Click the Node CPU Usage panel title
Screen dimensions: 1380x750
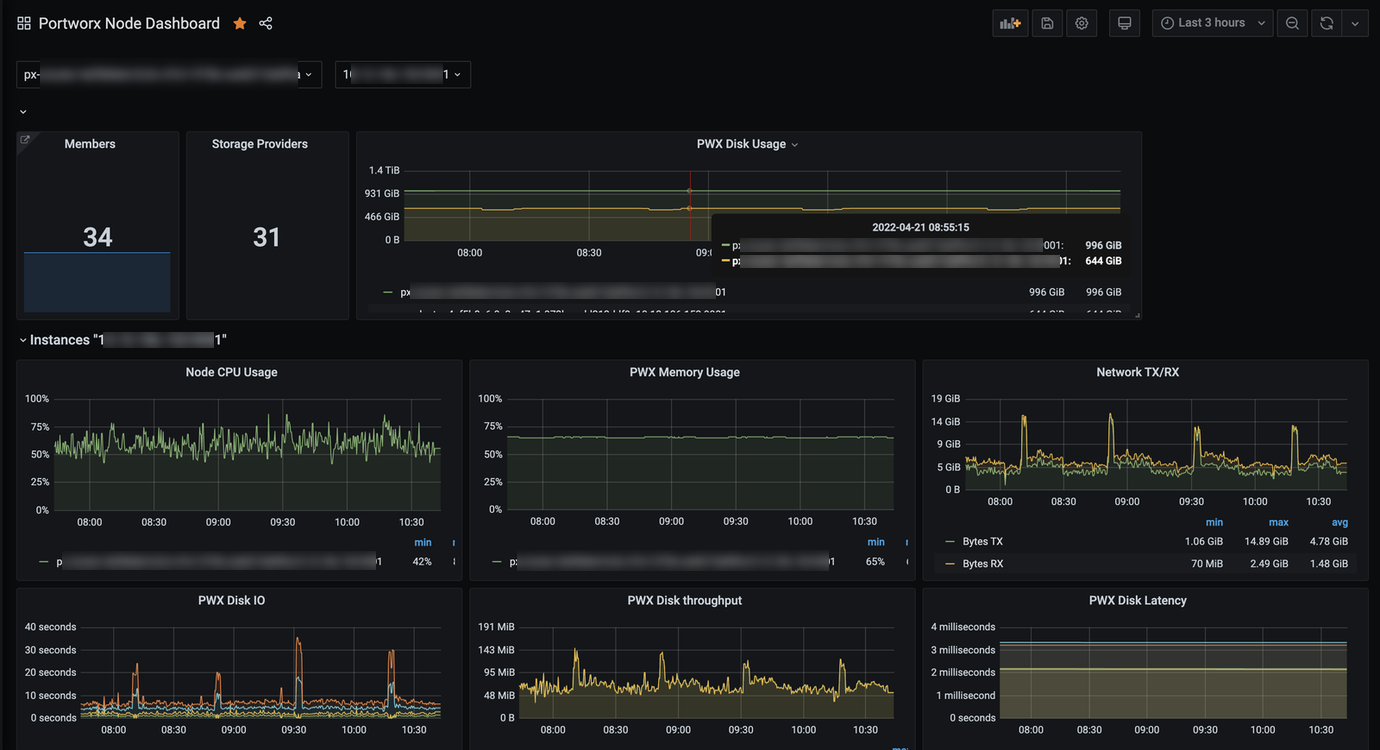coord(231,371)
